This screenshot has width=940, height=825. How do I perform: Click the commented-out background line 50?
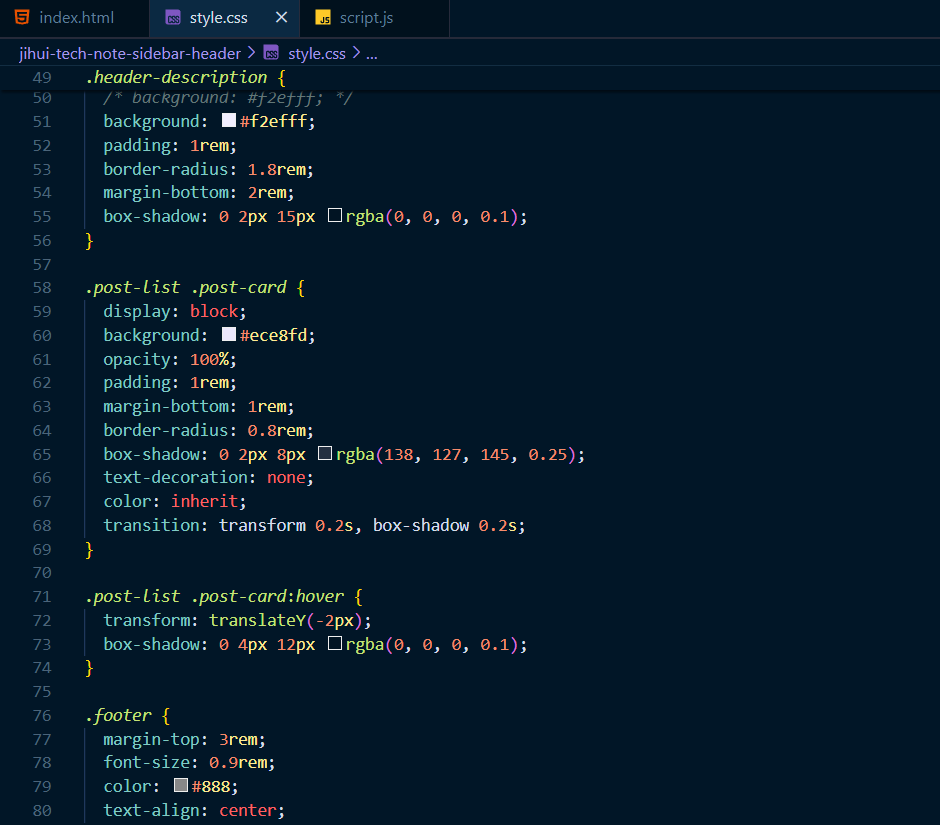coord(228,98)
